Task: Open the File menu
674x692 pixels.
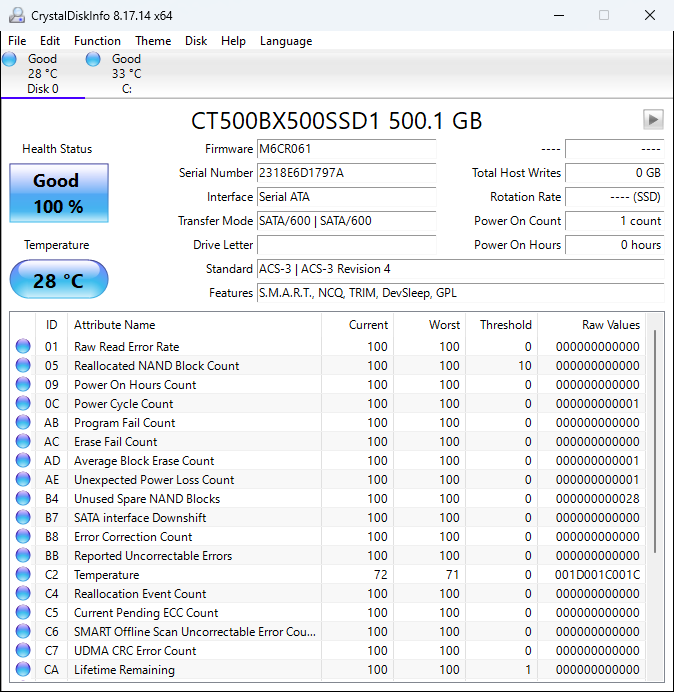Action: (17, 41)
